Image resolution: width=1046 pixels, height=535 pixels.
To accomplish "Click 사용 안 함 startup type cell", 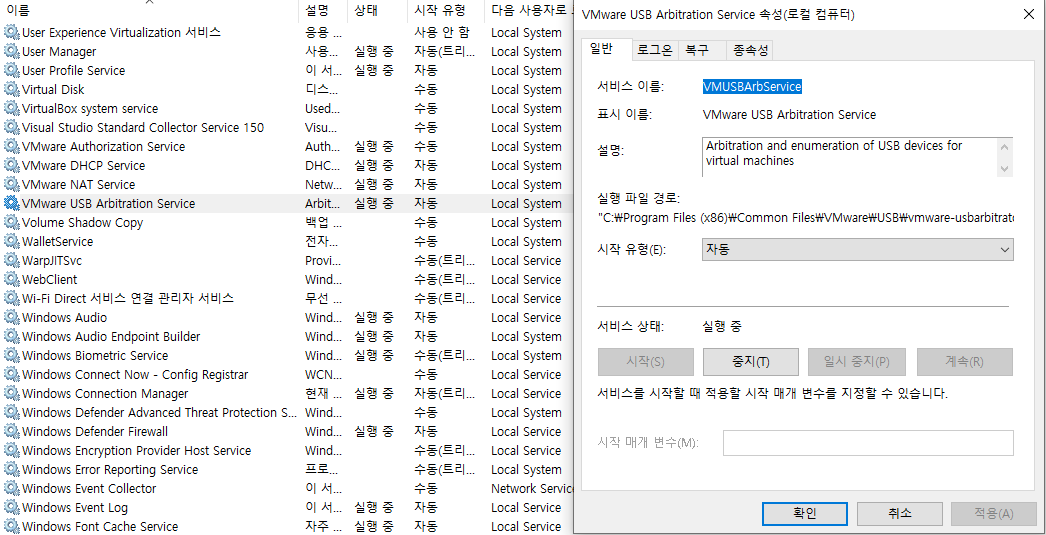I will [442, 33].
